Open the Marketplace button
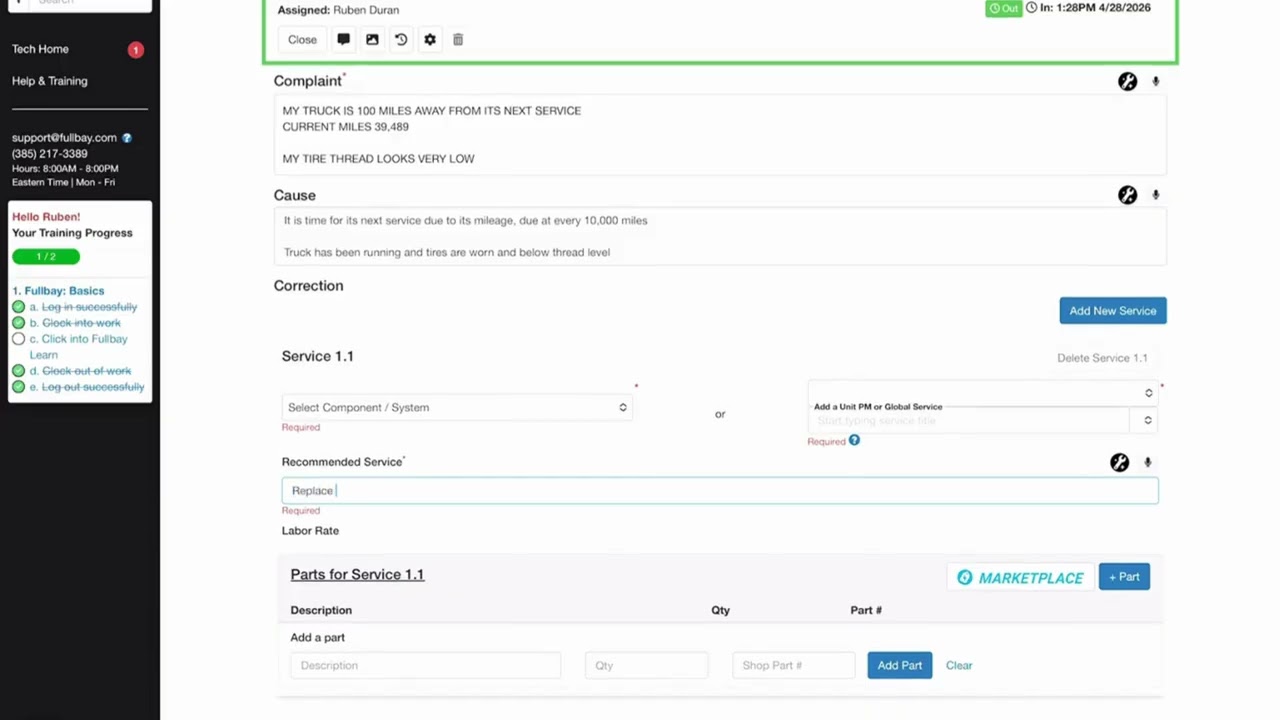1280x720 pixels. point(1020,577)
